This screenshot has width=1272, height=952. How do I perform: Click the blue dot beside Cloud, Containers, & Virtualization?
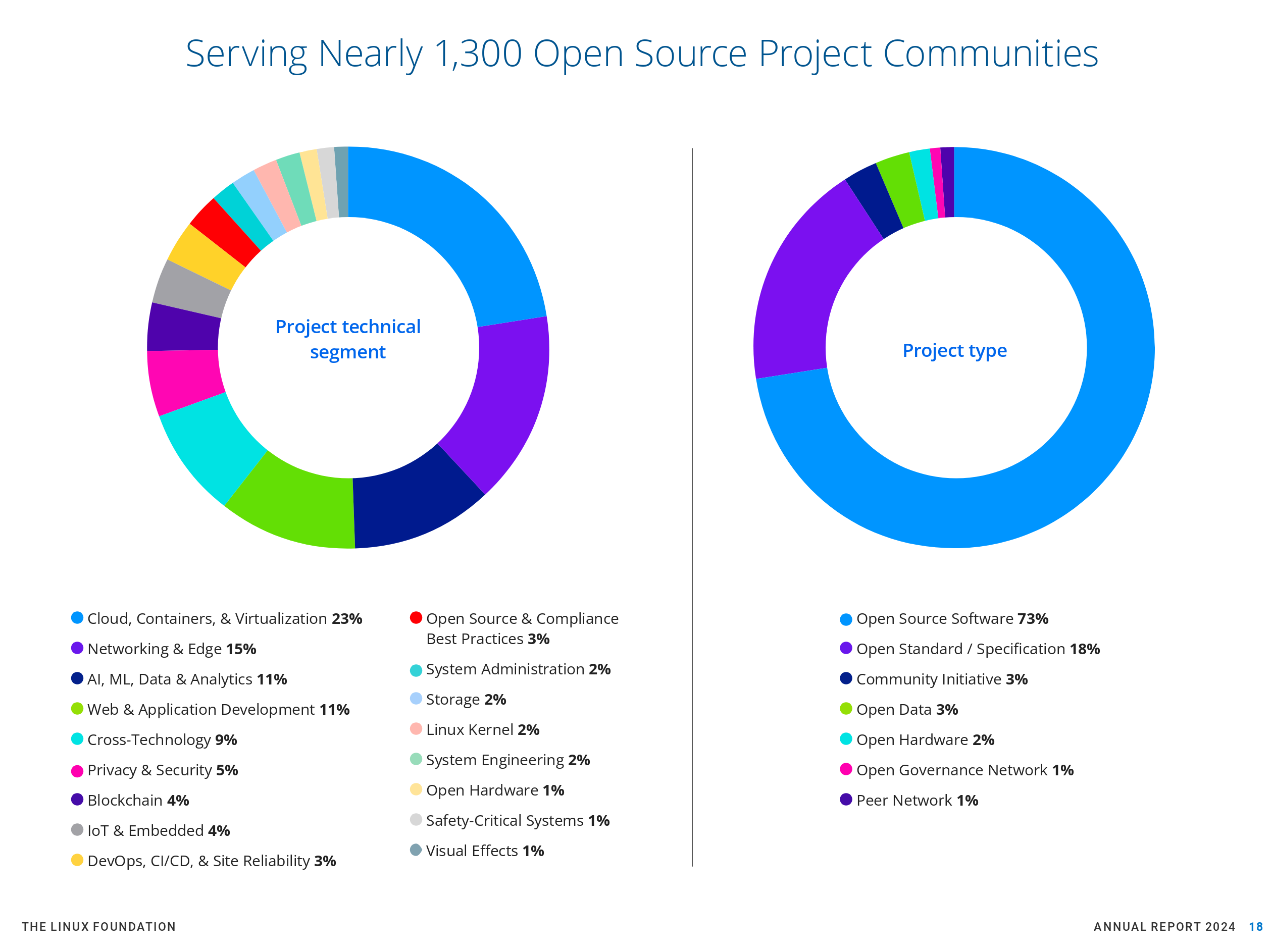click(x=77, y=617)
